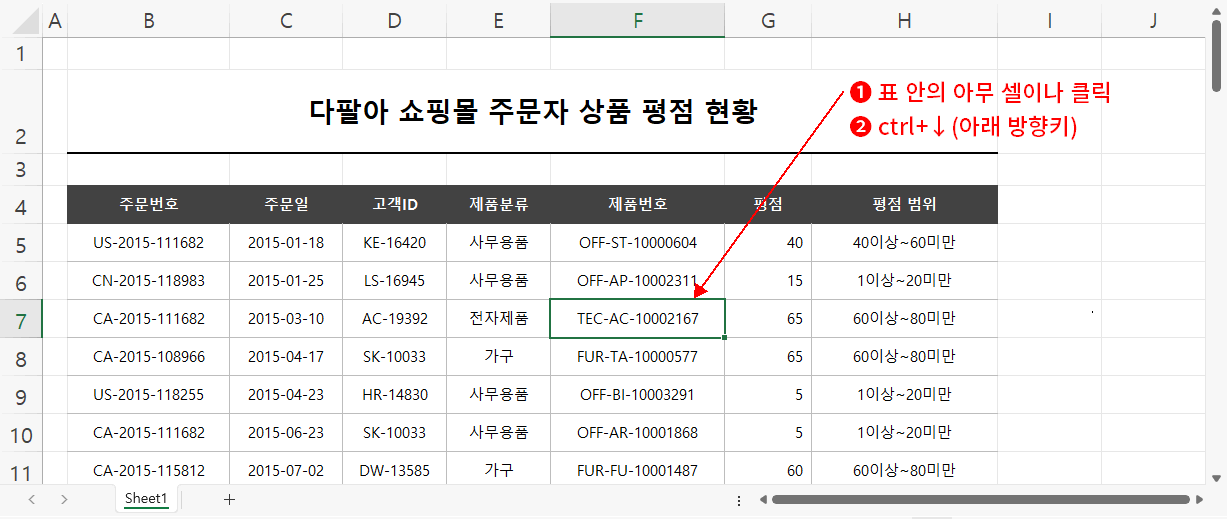Select cell CA-2015-115812
Screen dimensions: 1227x519
point(148,470)
